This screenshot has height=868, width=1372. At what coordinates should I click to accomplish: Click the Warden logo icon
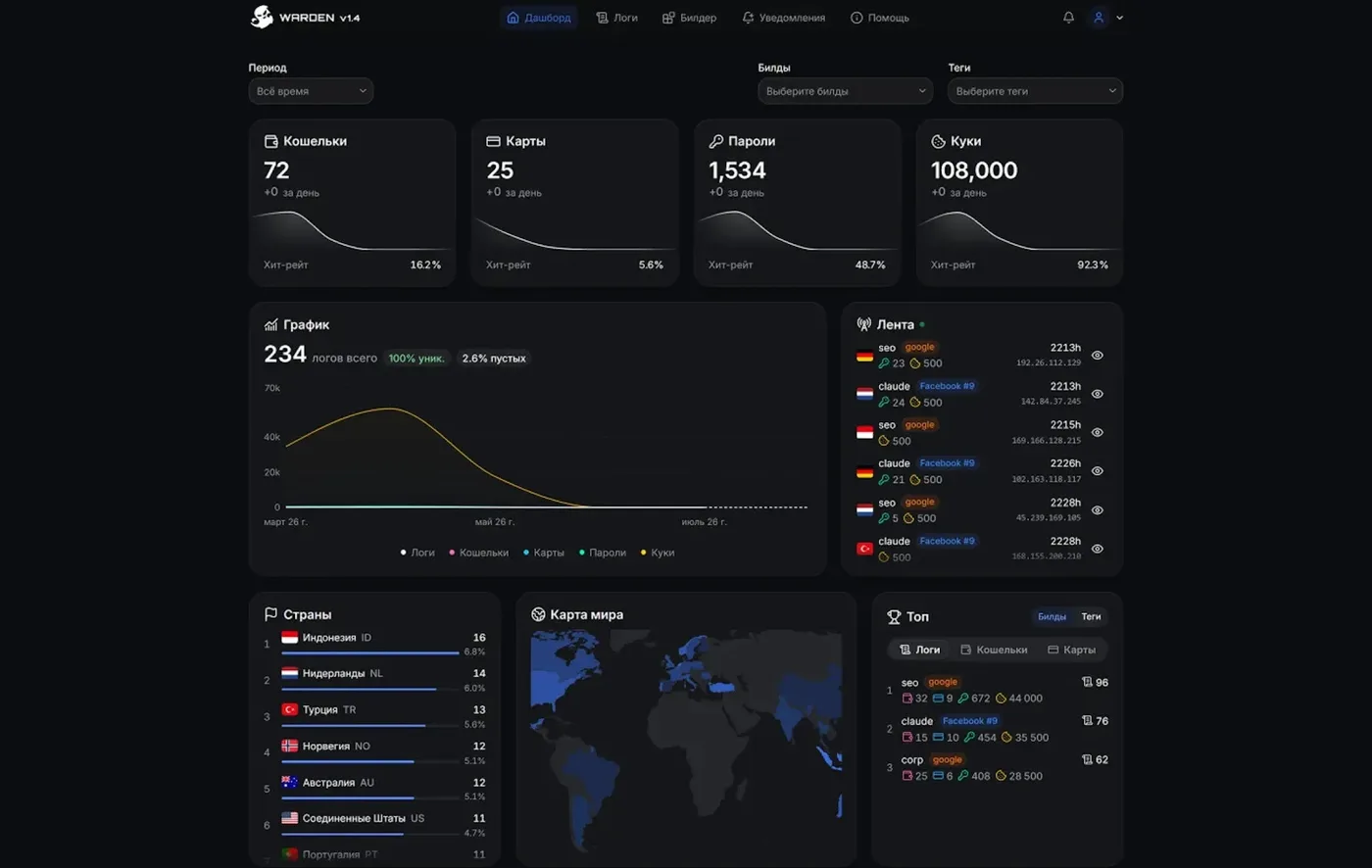261,17
